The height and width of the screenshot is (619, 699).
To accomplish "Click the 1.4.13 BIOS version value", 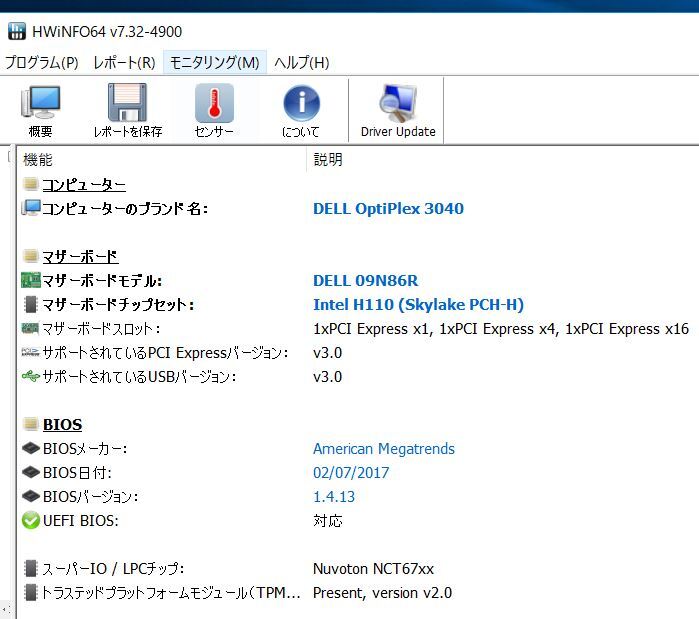I will coord(334,497).
